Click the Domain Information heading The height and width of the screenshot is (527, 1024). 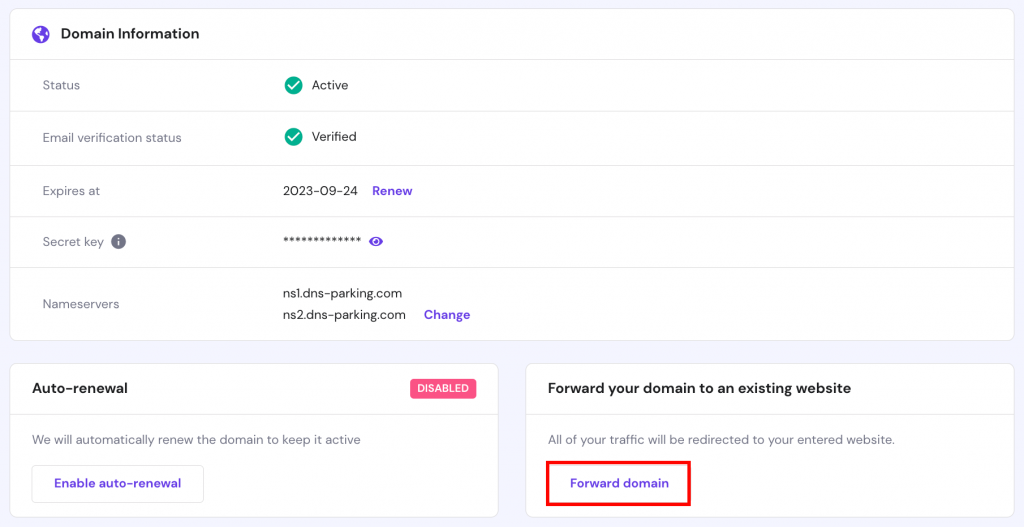coord(130,34)
